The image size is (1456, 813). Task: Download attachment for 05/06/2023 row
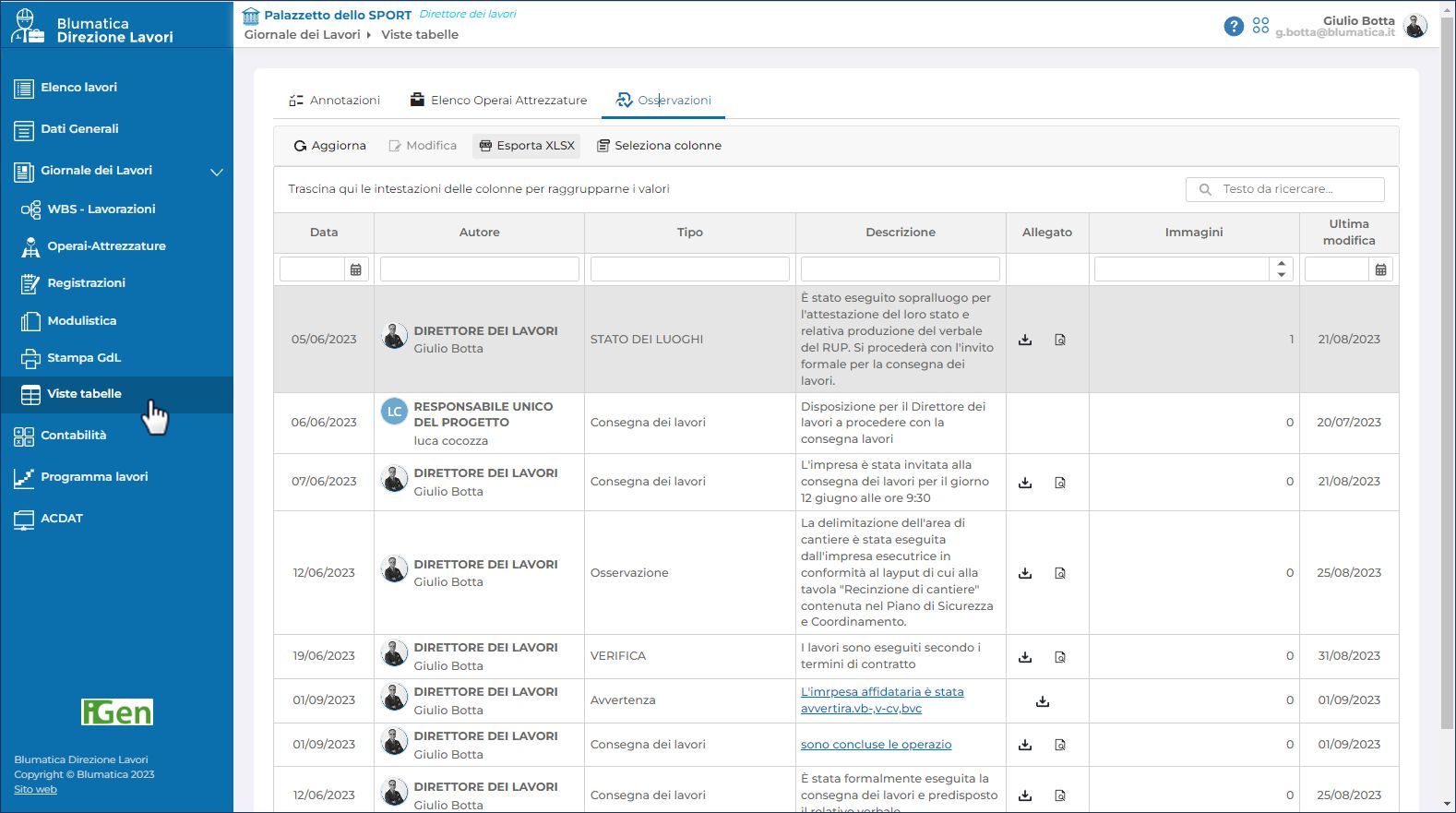tap(1025, 340)
